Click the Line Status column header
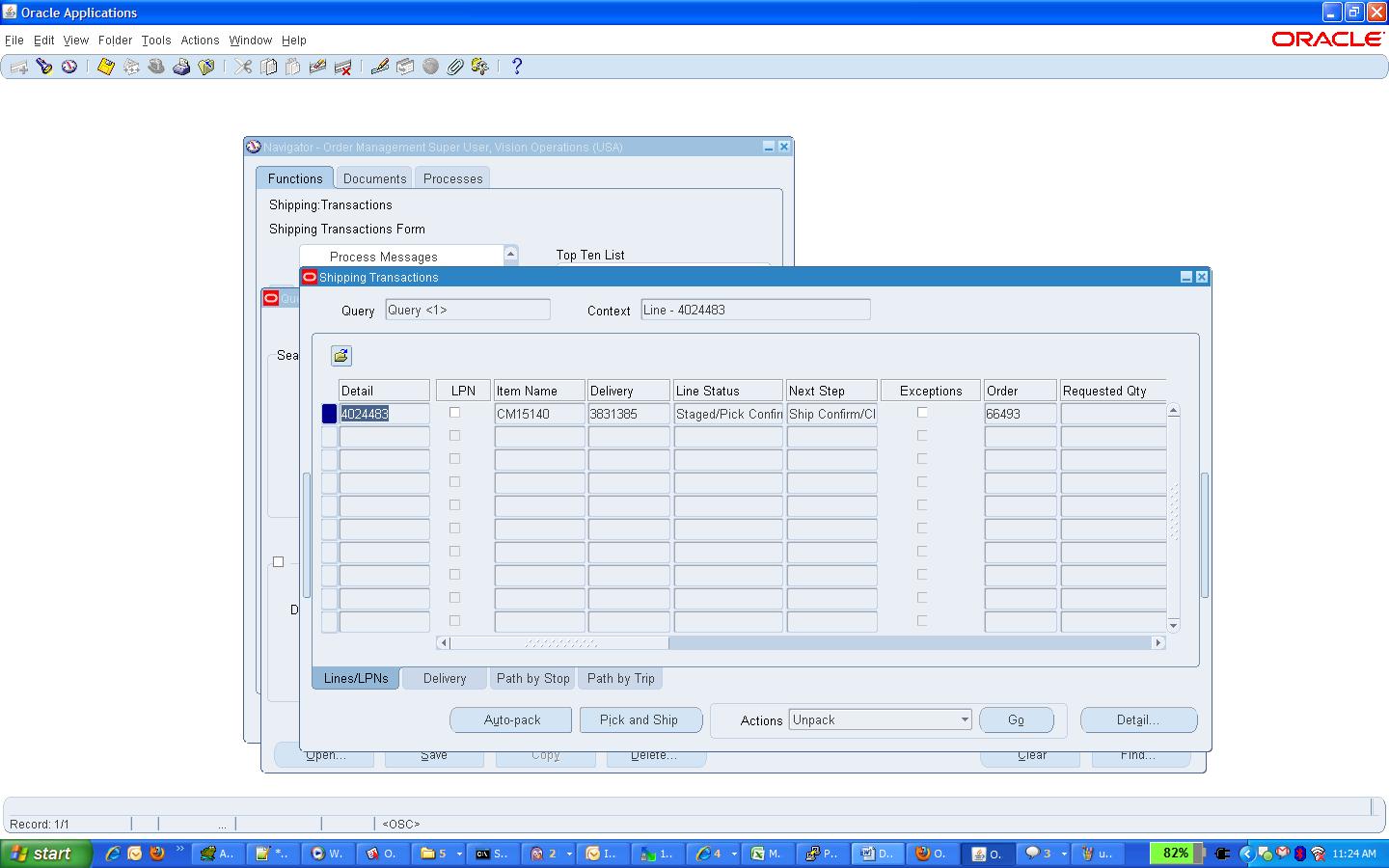The image size is (1389, 868). click(x=727, y=391)
